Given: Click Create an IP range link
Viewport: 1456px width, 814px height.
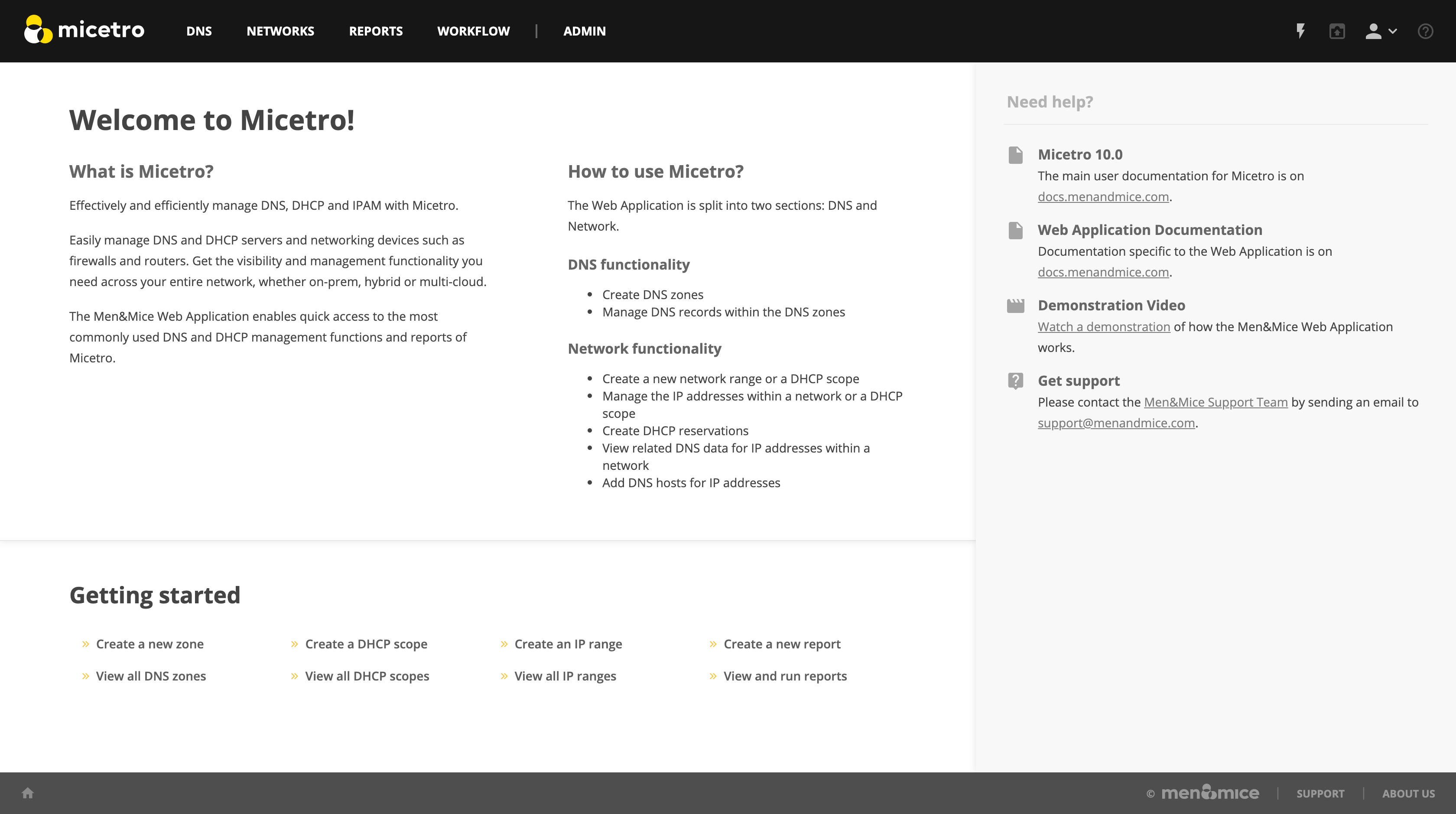Looking at the screenshot, I should point(568,644).
